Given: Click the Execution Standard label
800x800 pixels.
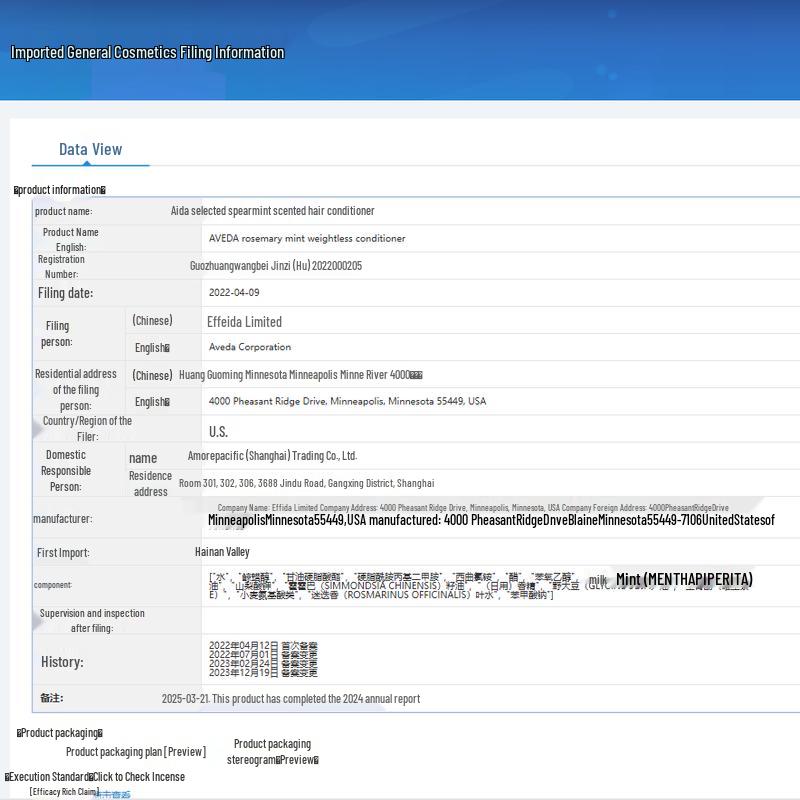Looking at the screenshot, I should point(48,777).
